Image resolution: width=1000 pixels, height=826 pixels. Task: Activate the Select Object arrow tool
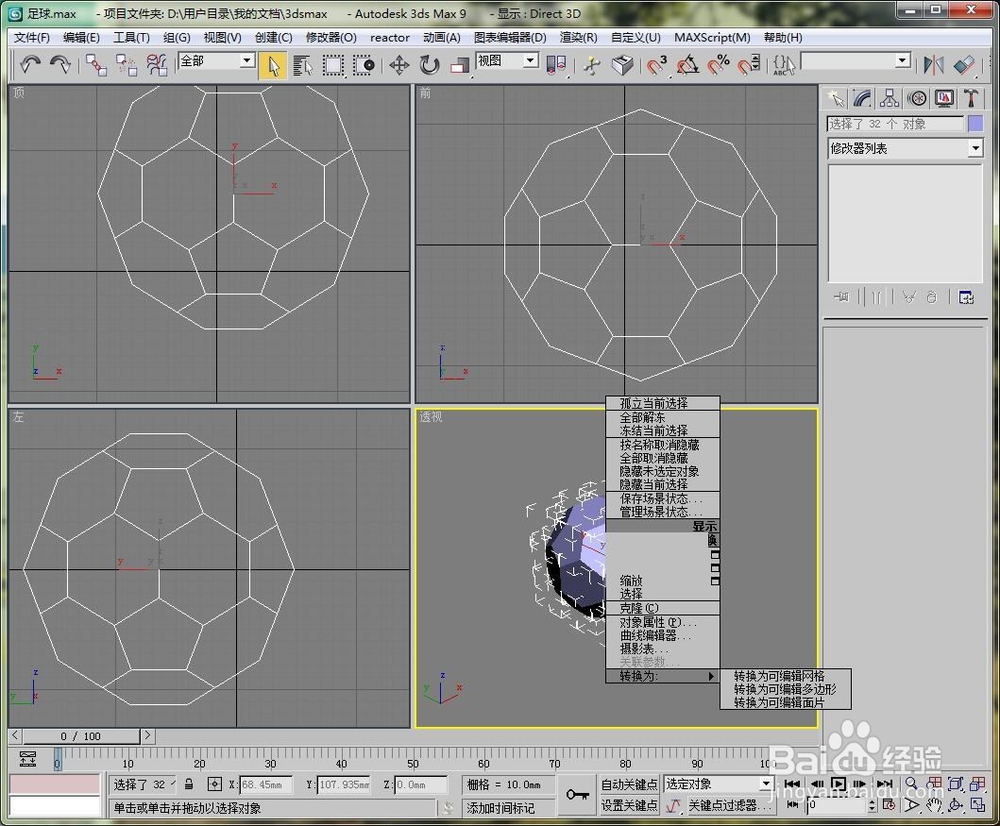(x=273, y=66)
